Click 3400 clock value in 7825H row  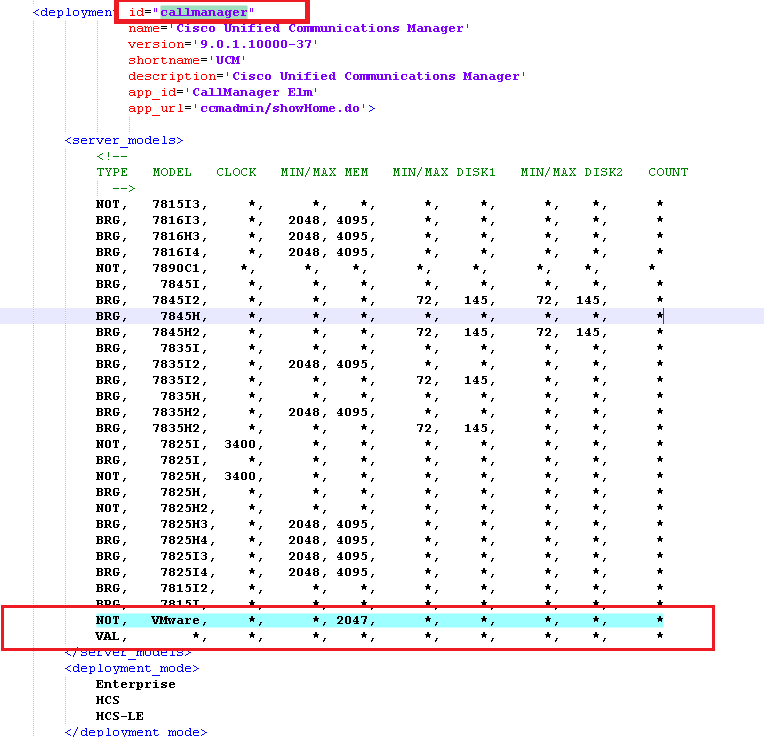[240, 477]
